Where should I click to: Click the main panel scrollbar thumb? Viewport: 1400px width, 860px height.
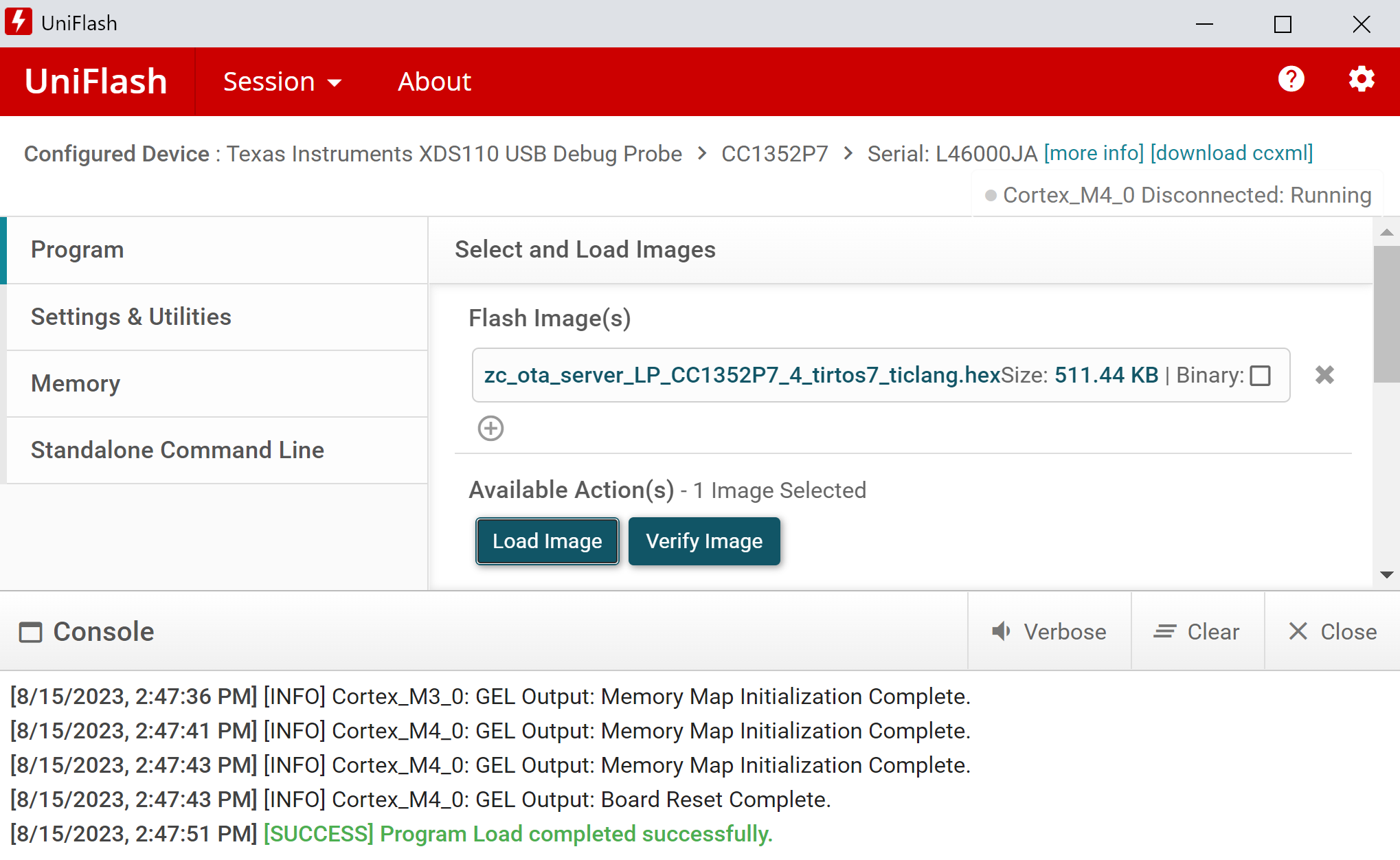pos(1386,313)
